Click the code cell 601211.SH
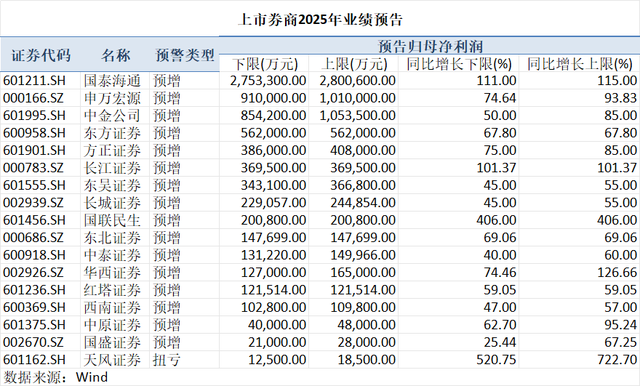Image resolution: width=640 pixels, height=386 pixels. 34,80
